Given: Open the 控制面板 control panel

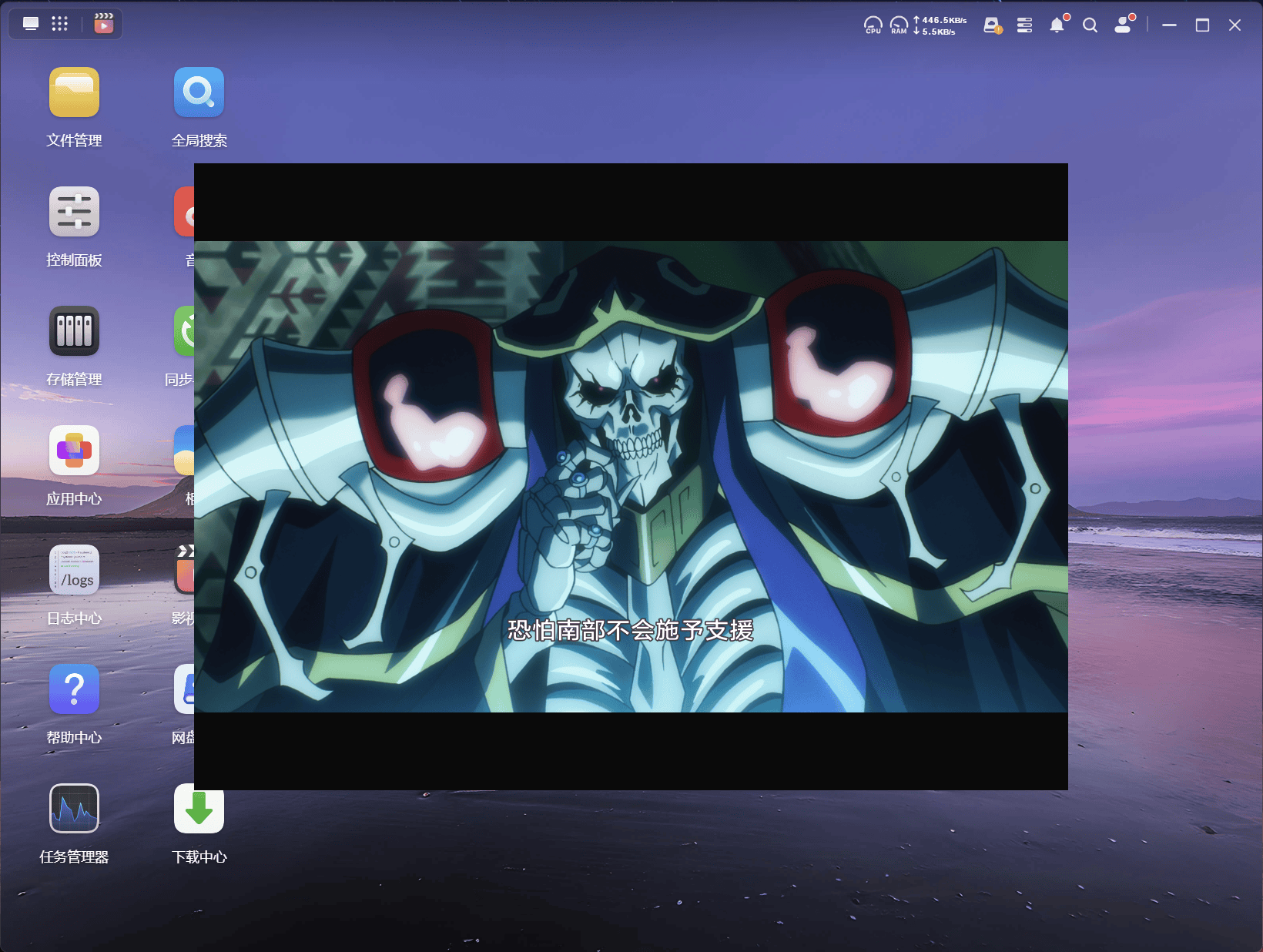Looking at the screenshot, I should 74,212.
